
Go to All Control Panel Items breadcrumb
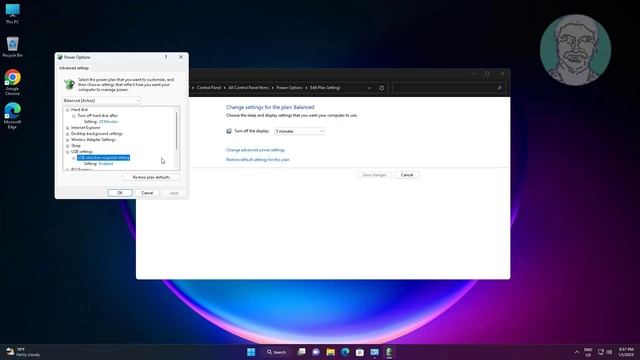(x=249, y=88)
